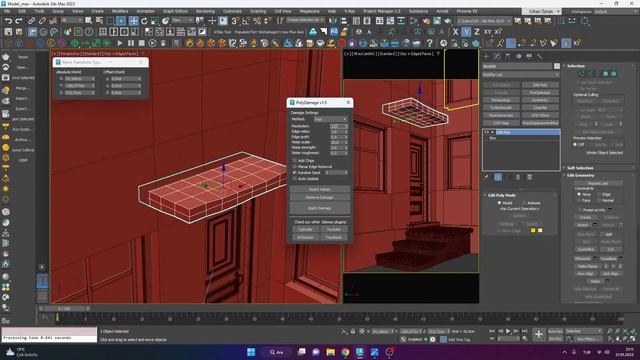
Task: Open the Method dropdown in PolyDamage
Action: click(331, 119)
